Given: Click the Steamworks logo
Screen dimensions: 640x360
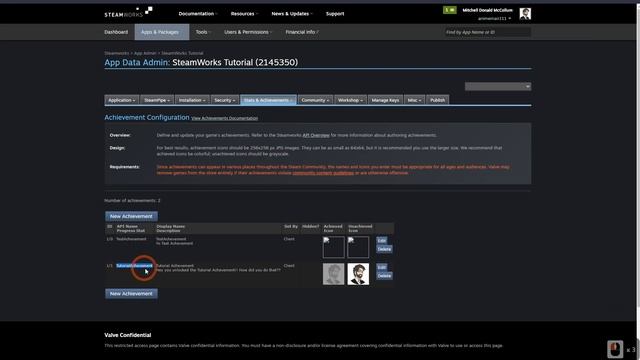Looking at the screenshot, I should click(128, 12).
